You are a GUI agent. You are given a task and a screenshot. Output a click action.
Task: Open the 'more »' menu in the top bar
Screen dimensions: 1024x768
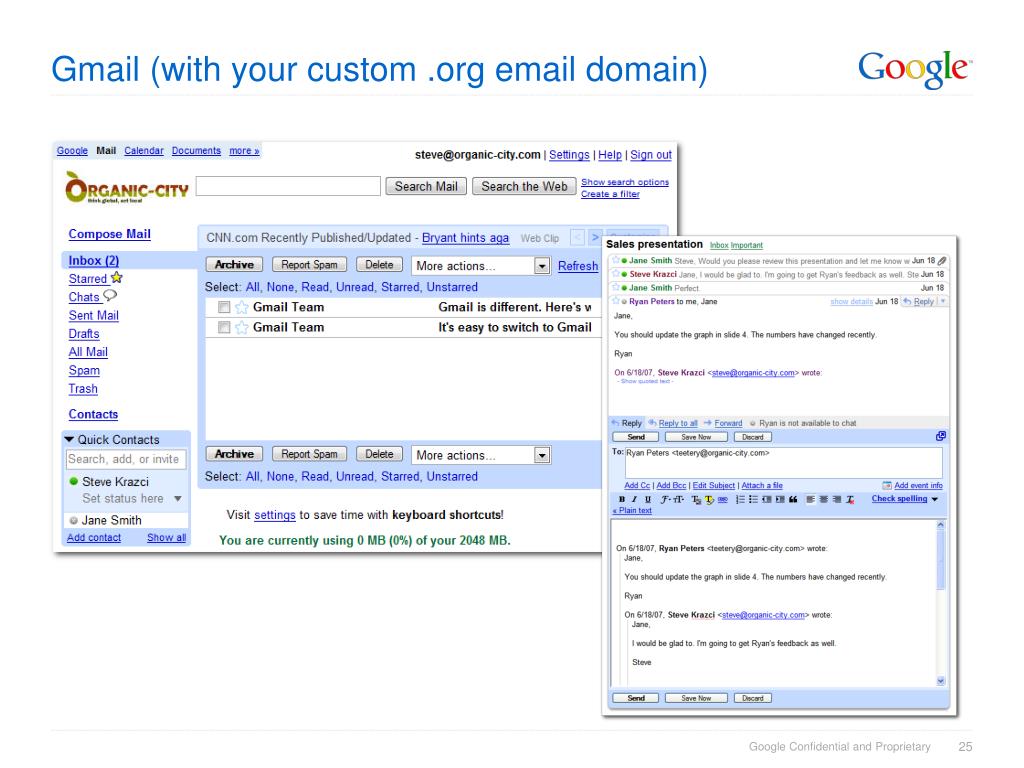[x=244, y=151]
